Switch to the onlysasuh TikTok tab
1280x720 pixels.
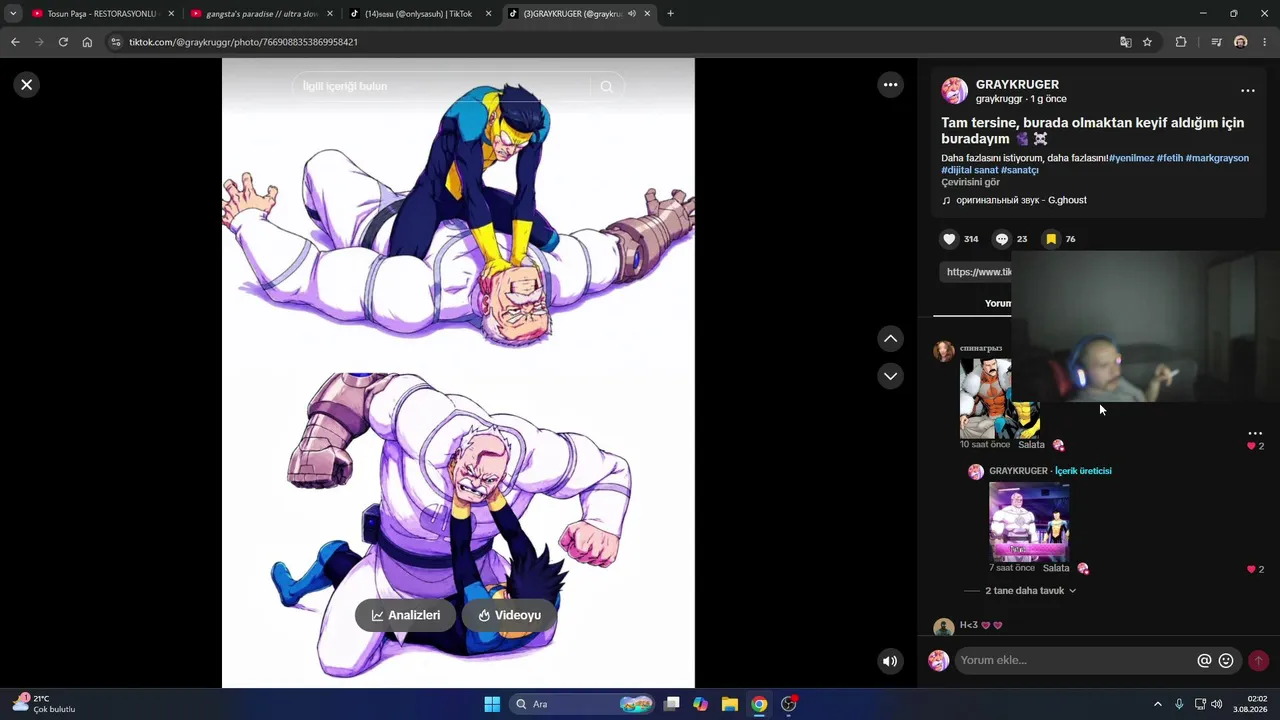(421, 14)
